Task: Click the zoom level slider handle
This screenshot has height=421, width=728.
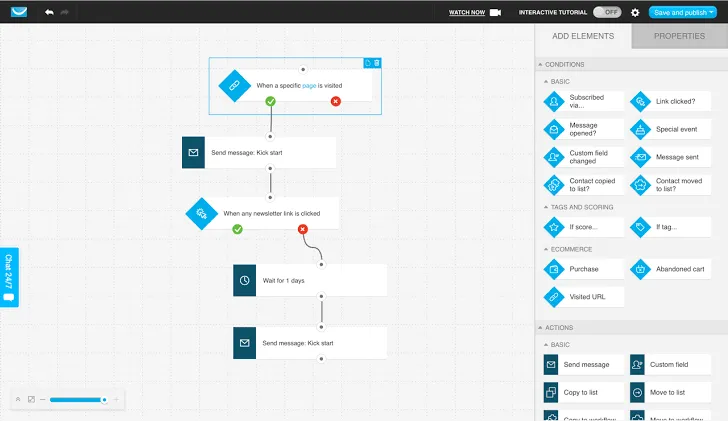Action: [103, 399]
